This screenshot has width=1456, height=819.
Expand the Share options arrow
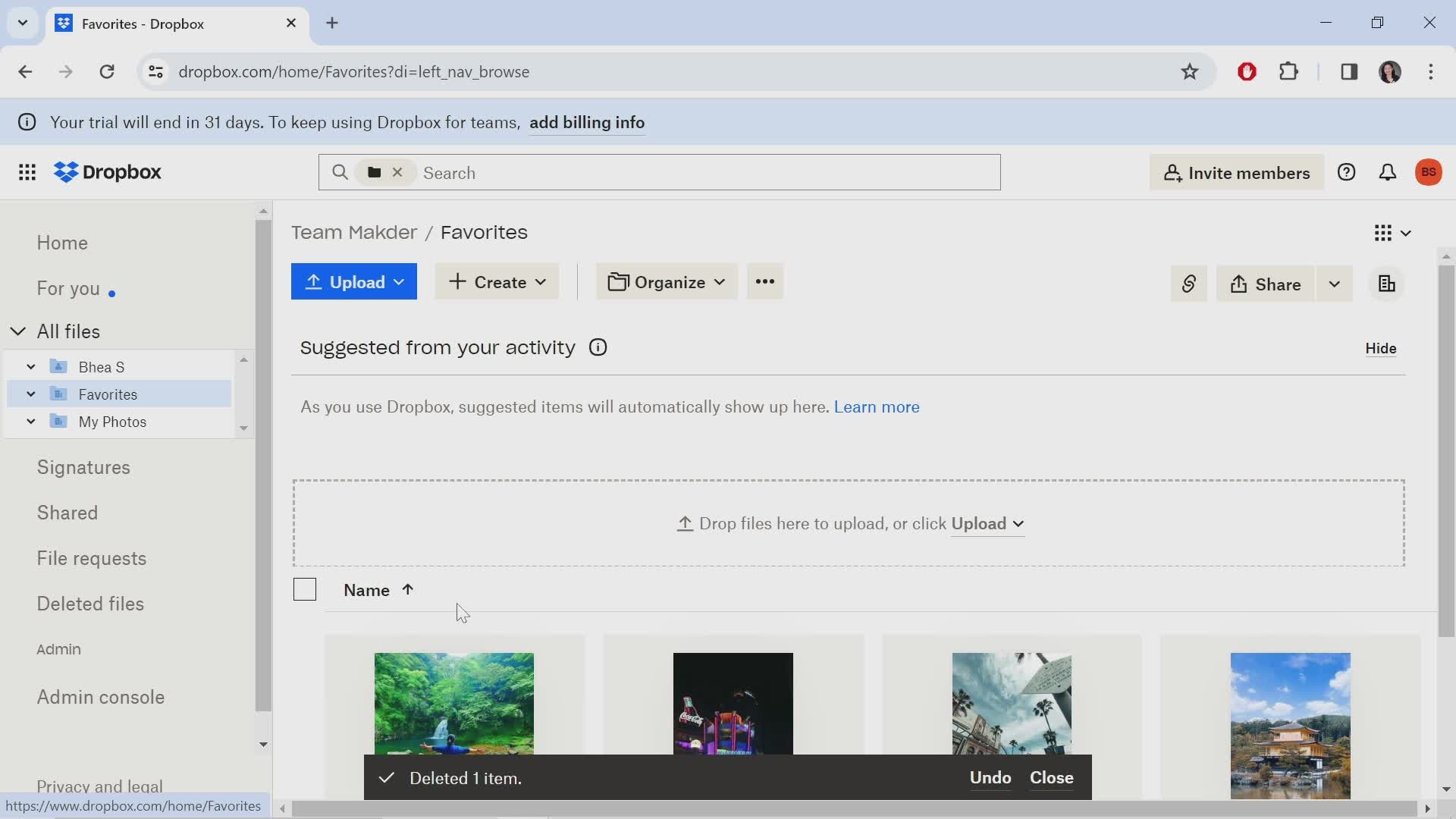click(x=1334, y=284)
